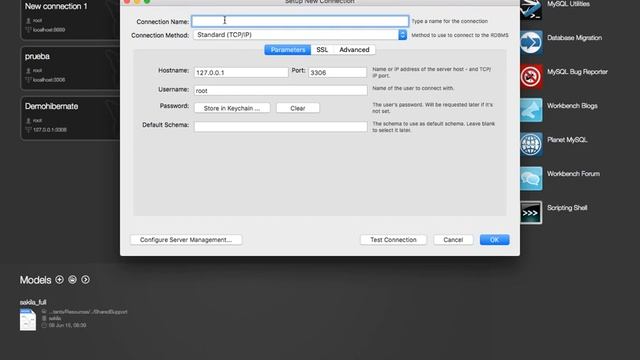Cancel the new connection dialog
This screenshot has width=640, height=360.
click(453, 240)
